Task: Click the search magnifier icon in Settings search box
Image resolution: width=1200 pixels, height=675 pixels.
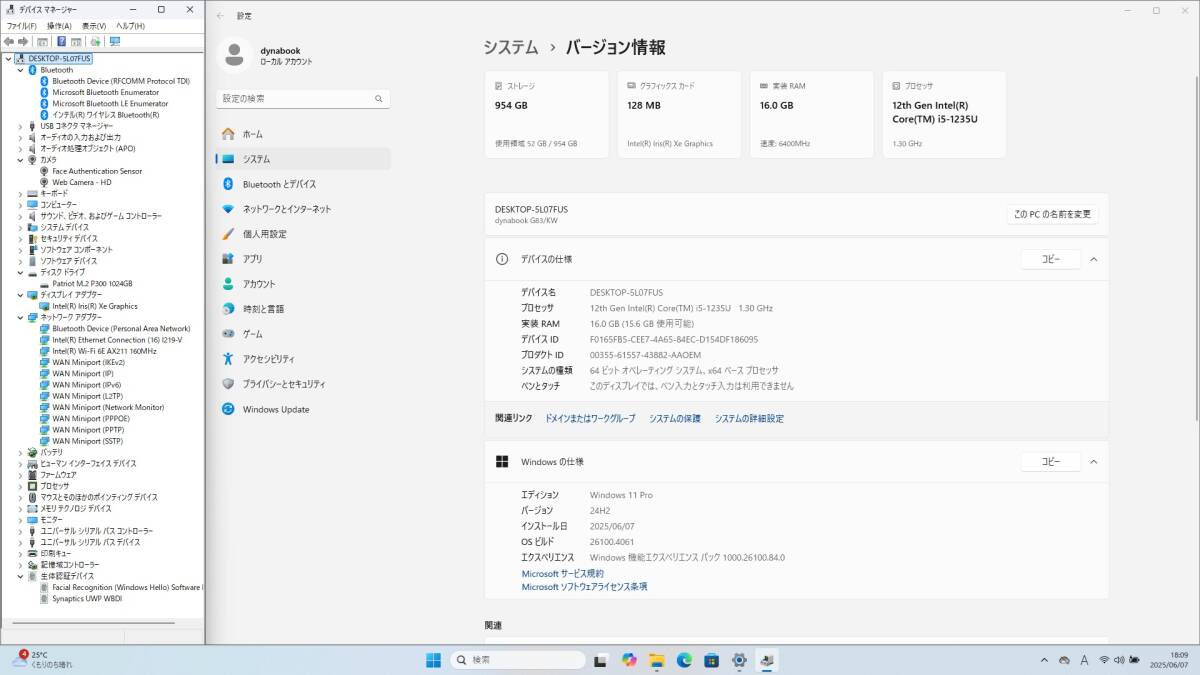Action: pos(379,99)
